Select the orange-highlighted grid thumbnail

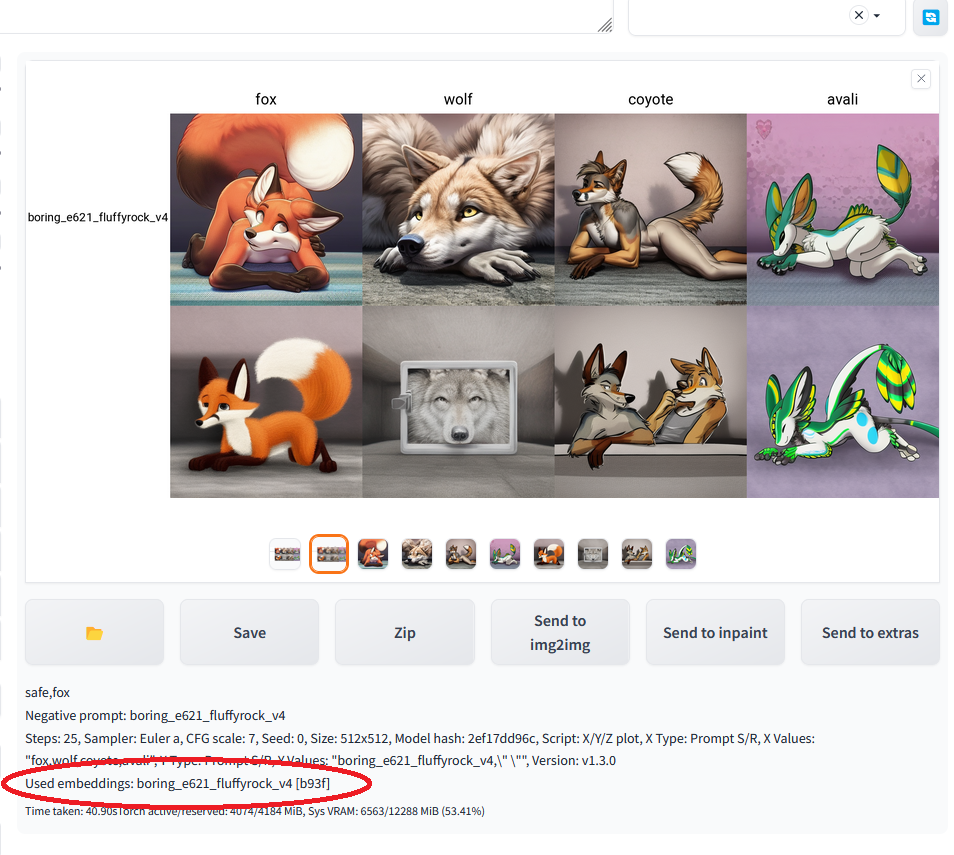click(x=329, y=553)
